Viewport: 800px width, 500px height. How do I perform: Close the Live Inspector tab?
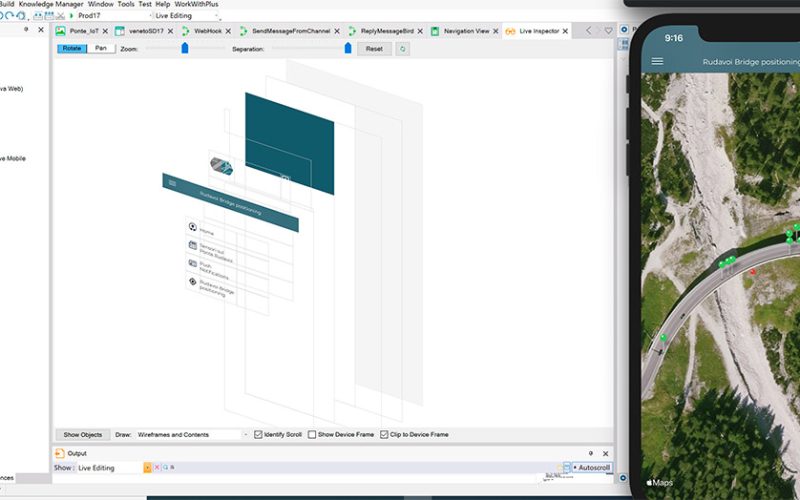tap(565, 31)
